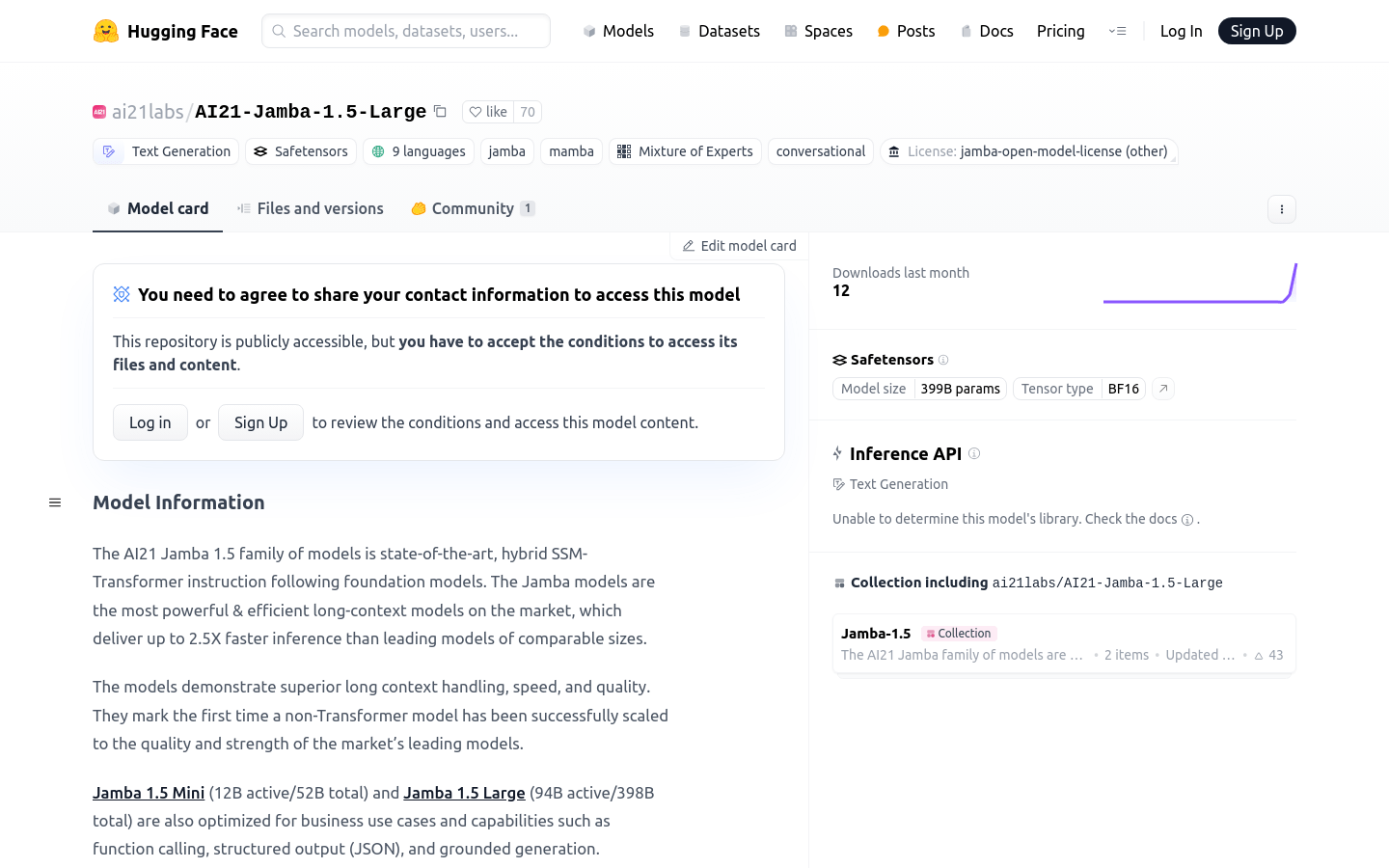
Task: Click the docs info icon after 'Check the docs'
Action: point(1187,519)
